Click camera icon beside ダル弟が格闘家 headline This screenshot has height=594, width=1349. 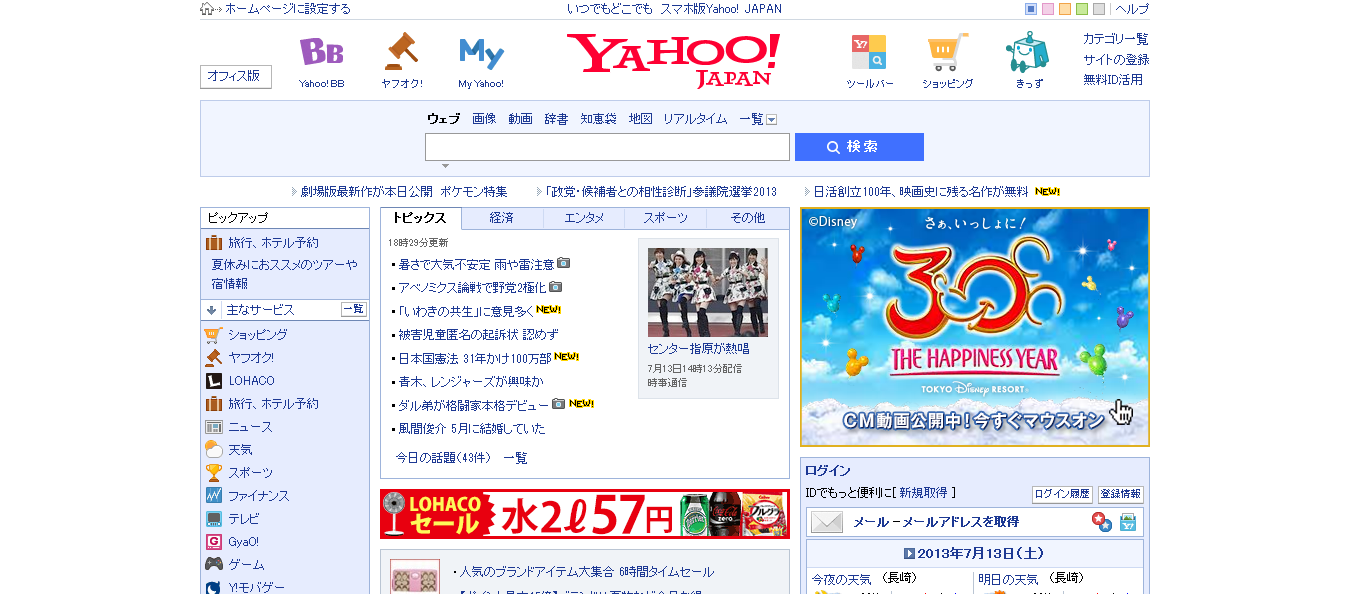point(559,404)
